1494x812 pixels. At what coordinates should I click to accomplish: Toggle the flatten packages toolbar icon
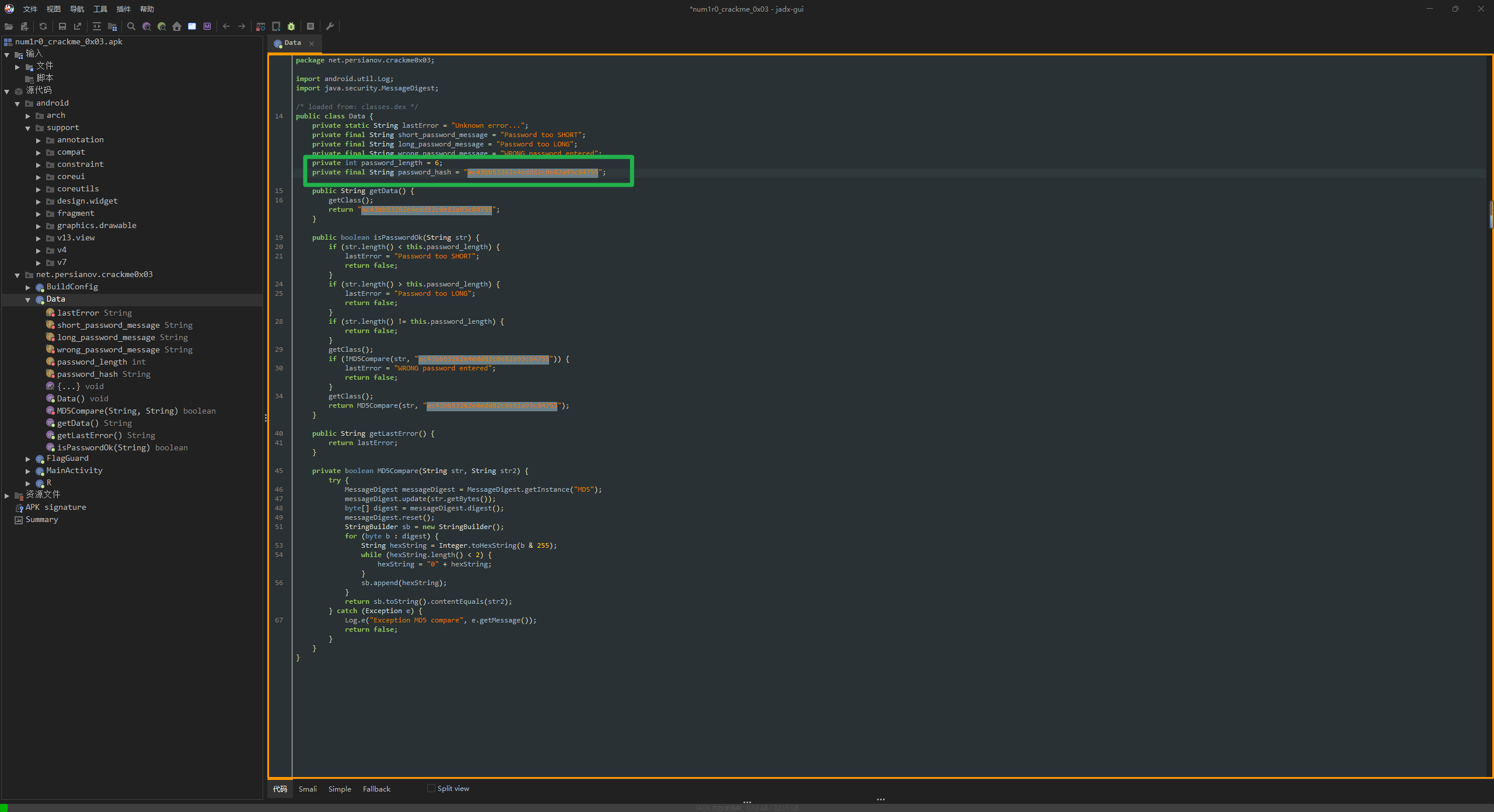click(113, 26)
